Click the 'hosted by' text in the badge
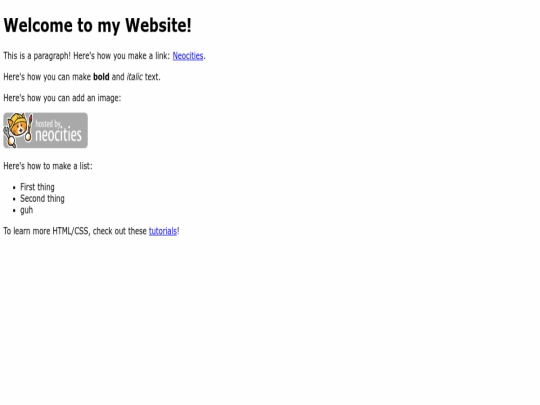This screenshot has width=540, height=405. [48, 124]
